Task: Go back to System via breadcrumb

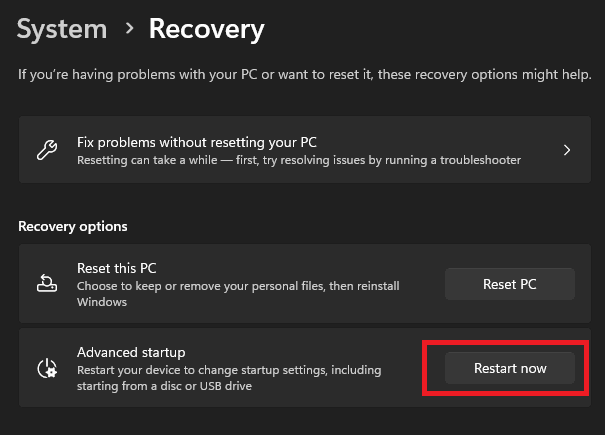Action: click(x=61, y=30)
